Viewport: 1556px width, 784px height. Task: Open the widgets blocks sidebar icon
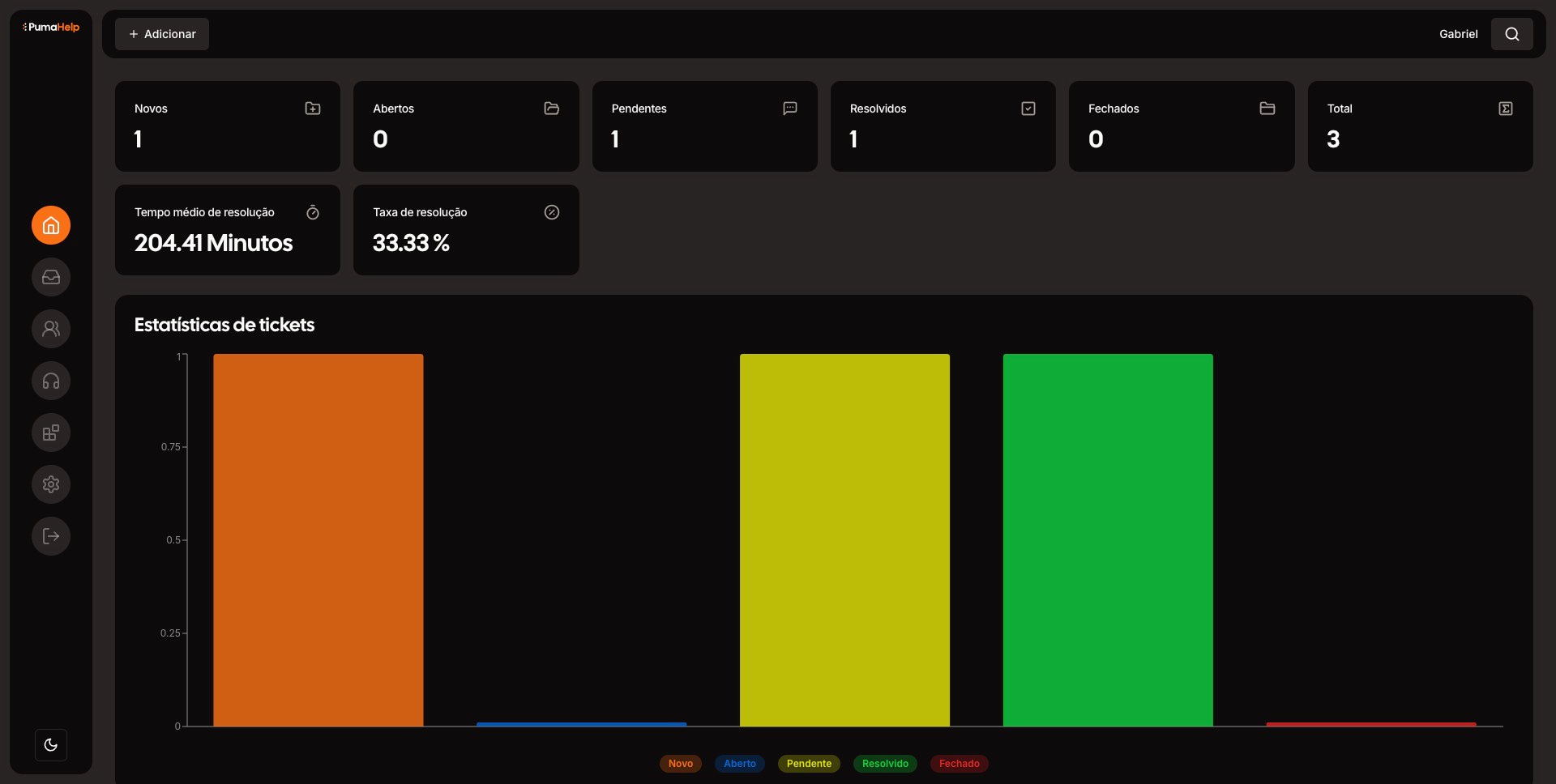[x=51, y=432]
